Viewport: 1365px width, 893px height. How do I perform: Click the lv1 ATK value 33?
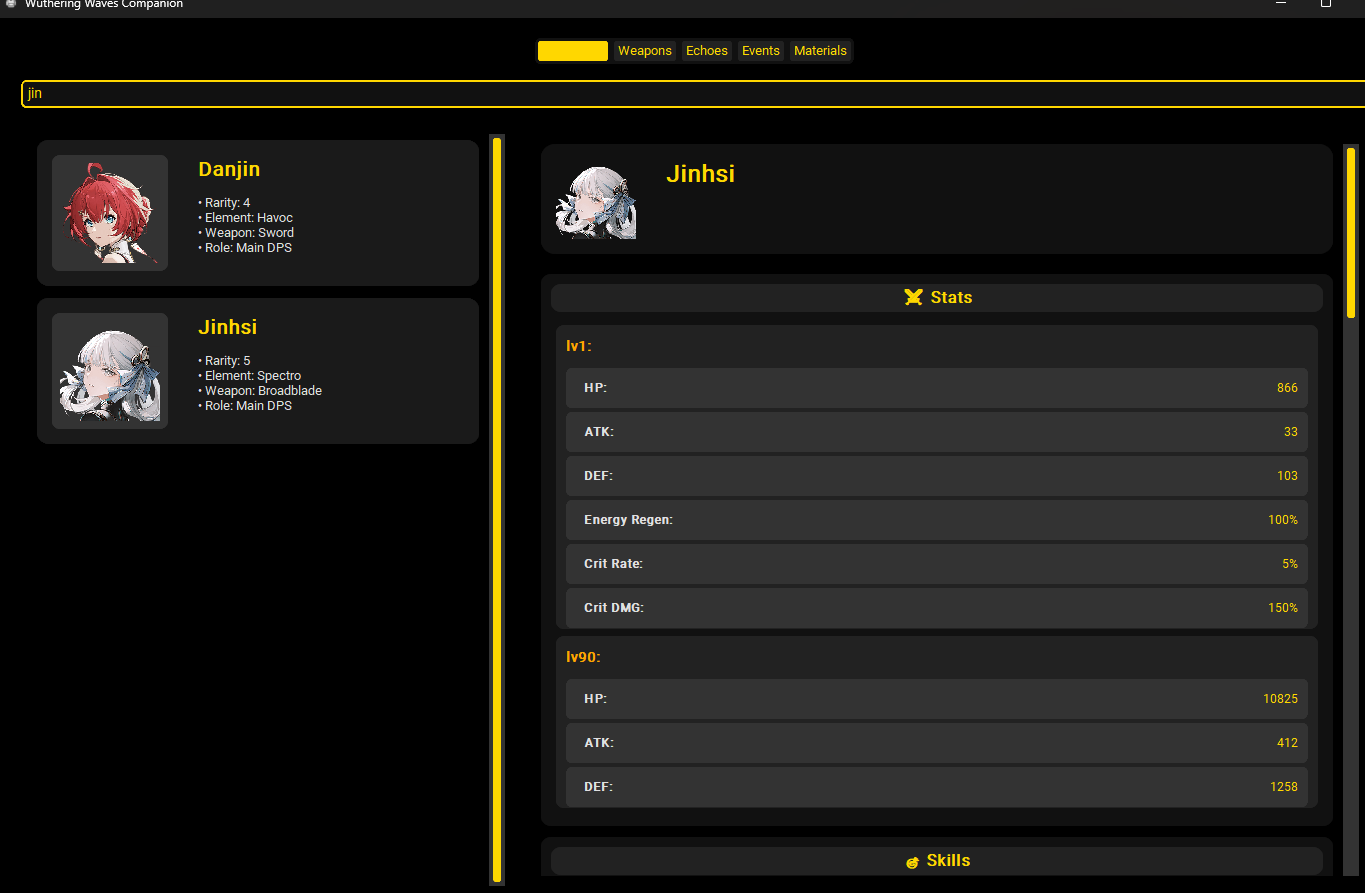[x=1291, y=432]
